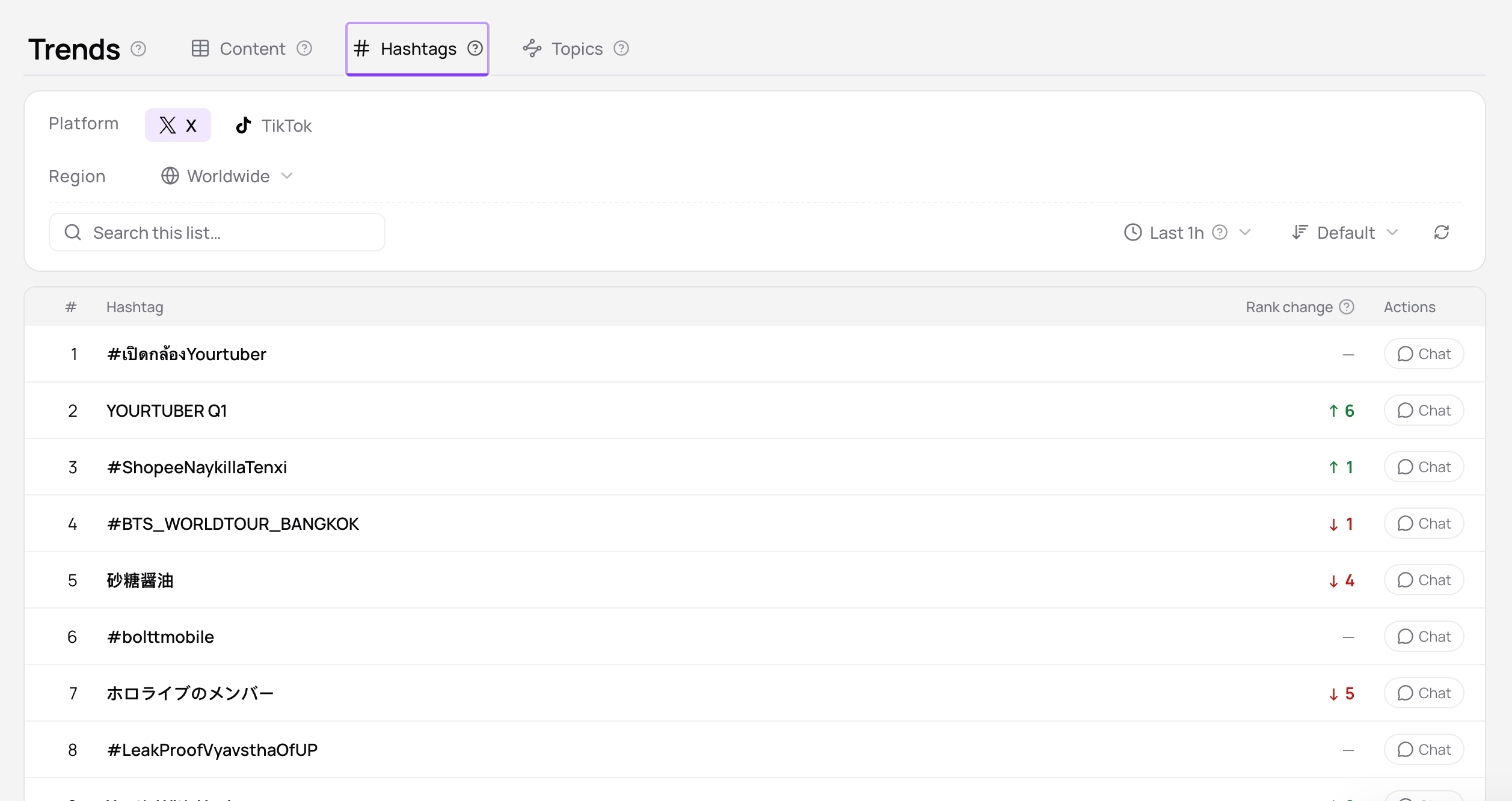Click the YOURTUBER Q1 trend name

pyautogui.click(x=167, y=411)
